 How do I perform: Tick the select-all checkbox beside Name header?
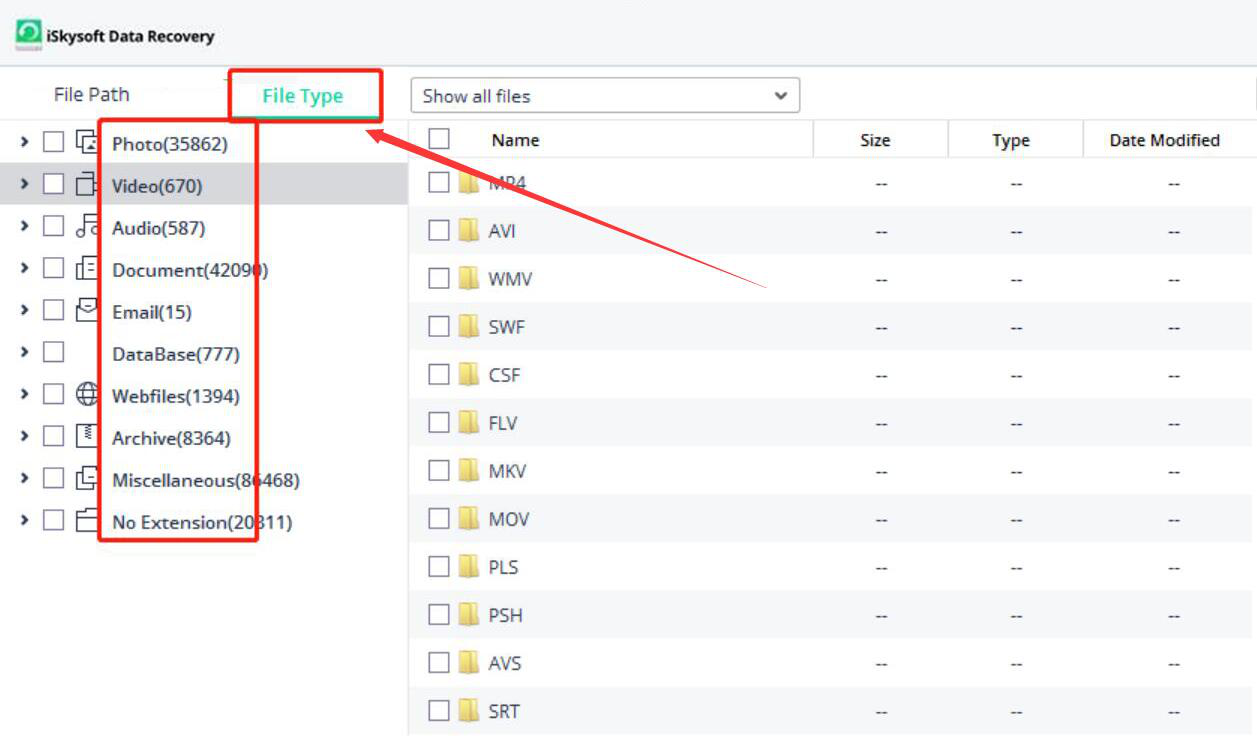439,139
